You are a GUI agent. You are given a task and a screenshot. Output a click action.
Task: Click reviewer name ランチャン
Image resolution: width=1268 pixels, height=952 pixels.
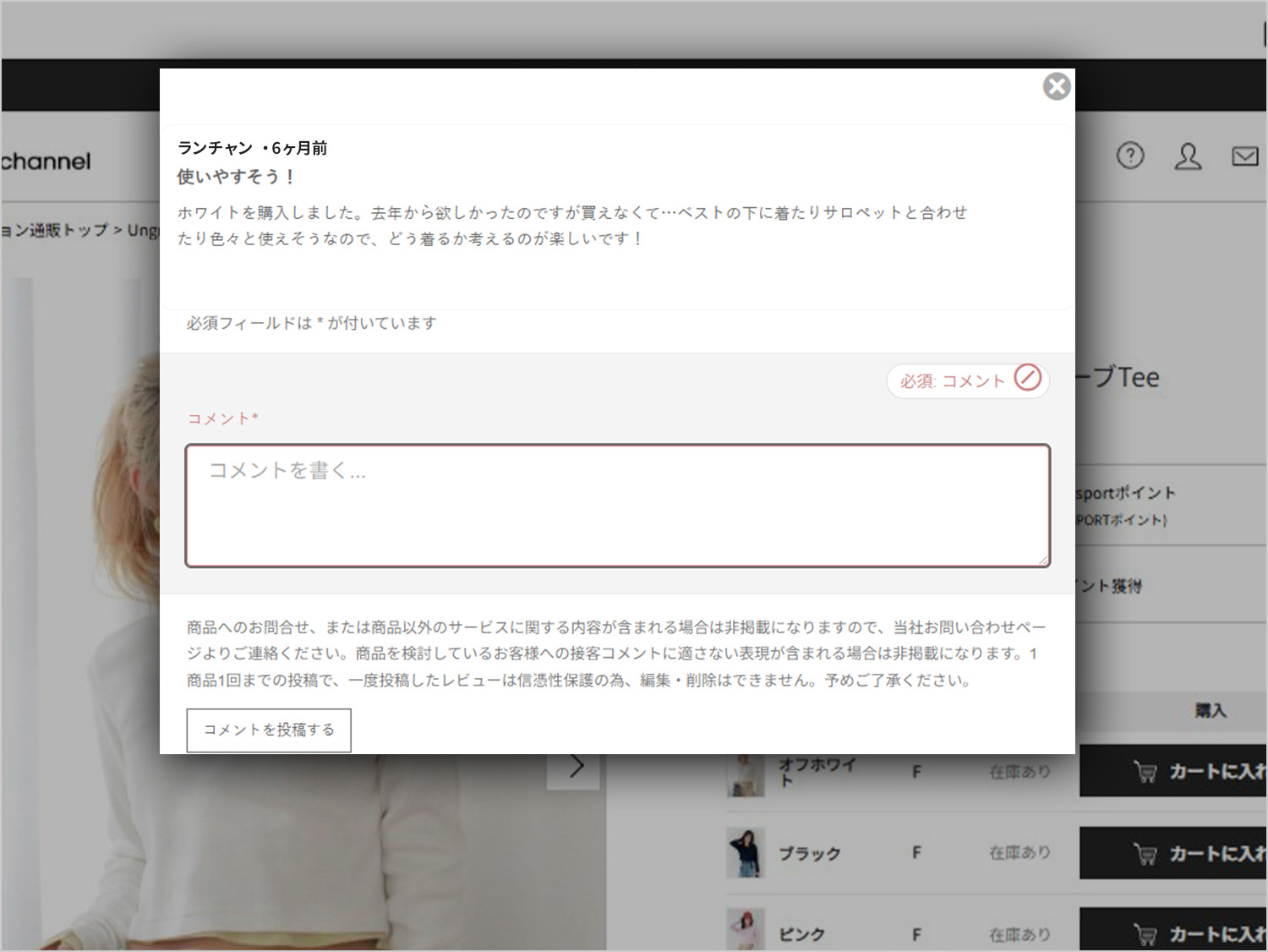214,147
